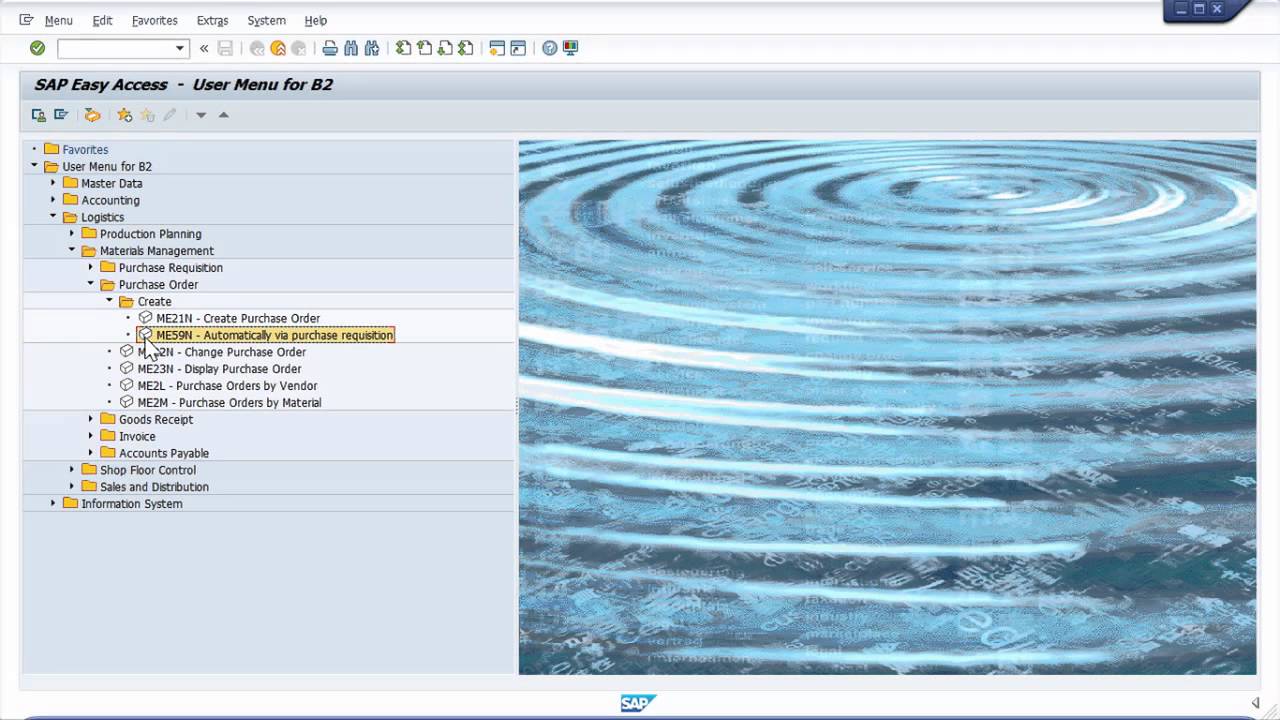The image size is (1280, 720).
Task: Select ME59N - Automatically via purchase requisition
Action: pos(274,335)
